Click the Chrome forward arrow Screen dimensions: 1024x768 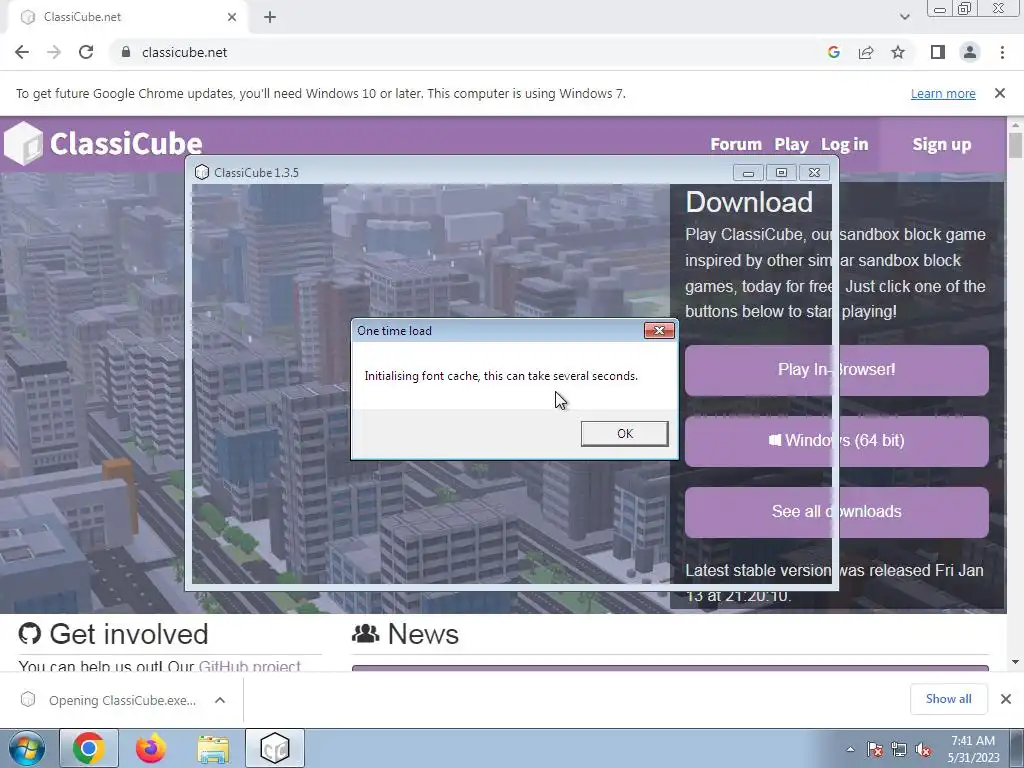[x=54, y=52]
